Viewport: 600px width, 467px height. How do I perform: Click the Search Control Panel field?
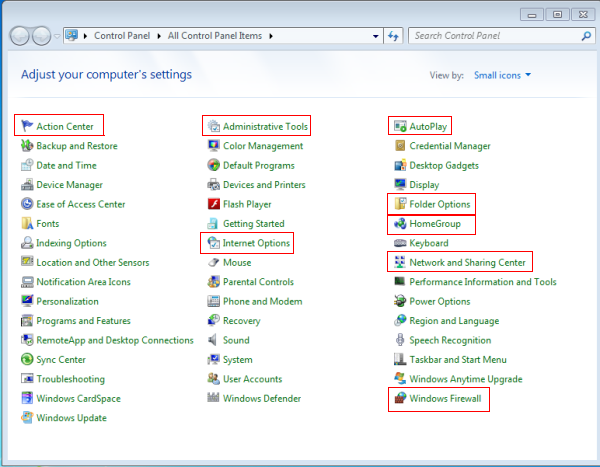pyautogui.click(x=502, y=36)
